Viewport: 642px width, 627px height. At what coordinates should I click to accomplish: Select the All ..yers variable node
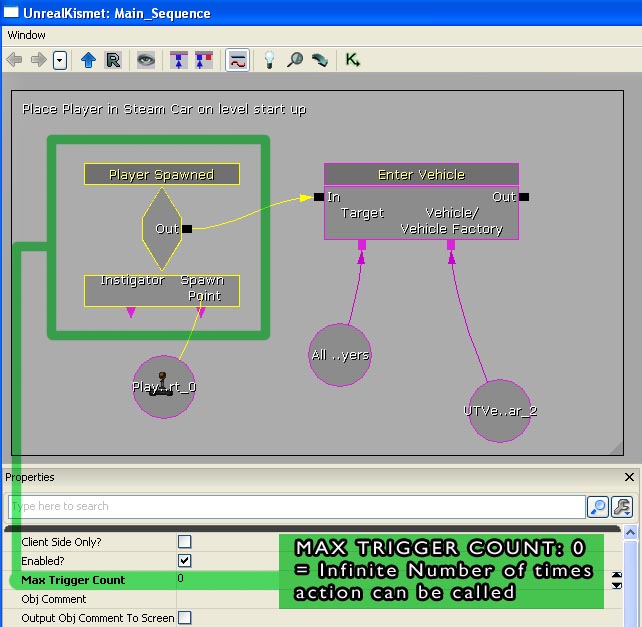(340, 355)
